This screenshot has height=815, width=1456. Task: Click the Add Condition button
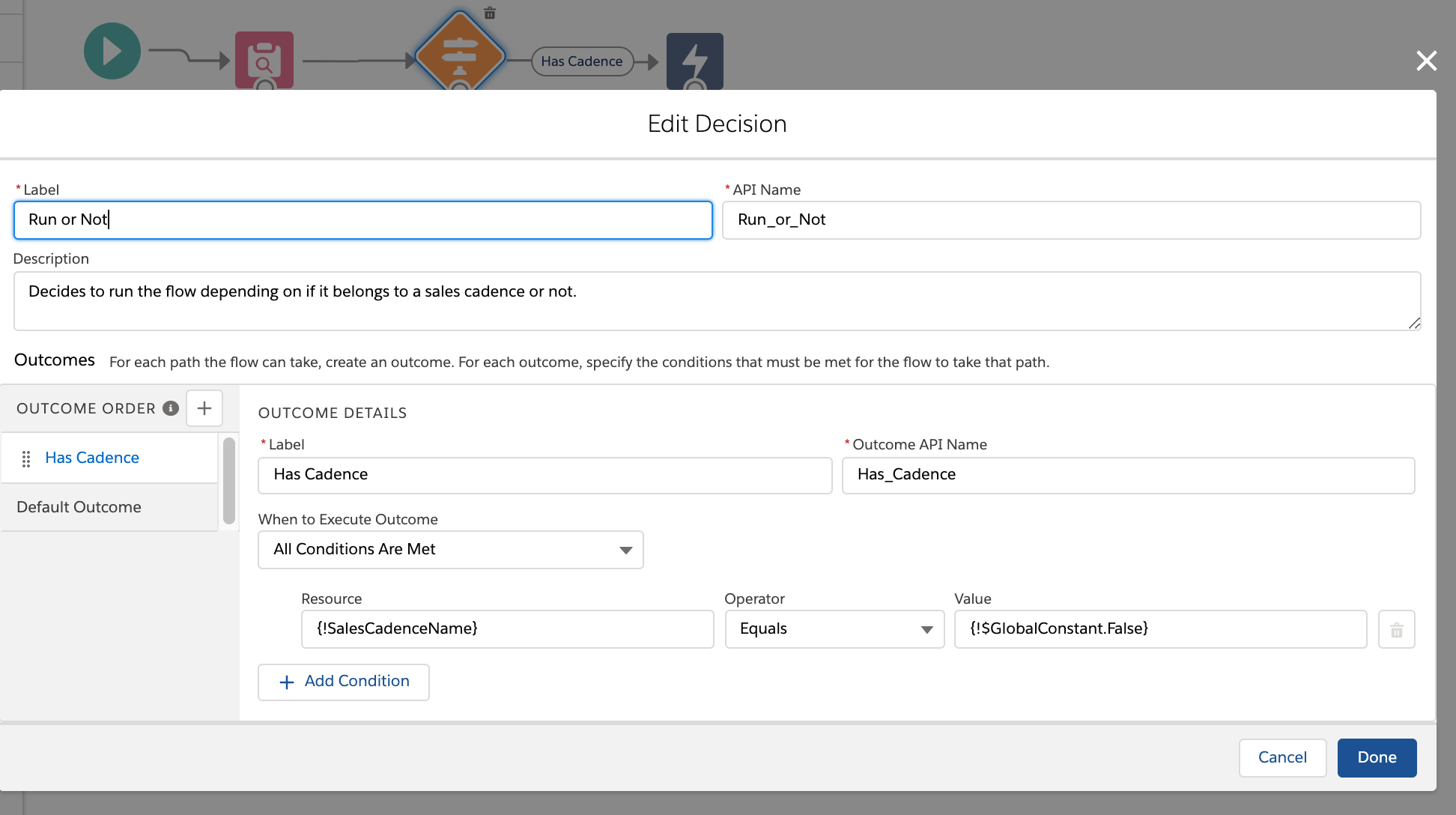(x=344, y=682)
